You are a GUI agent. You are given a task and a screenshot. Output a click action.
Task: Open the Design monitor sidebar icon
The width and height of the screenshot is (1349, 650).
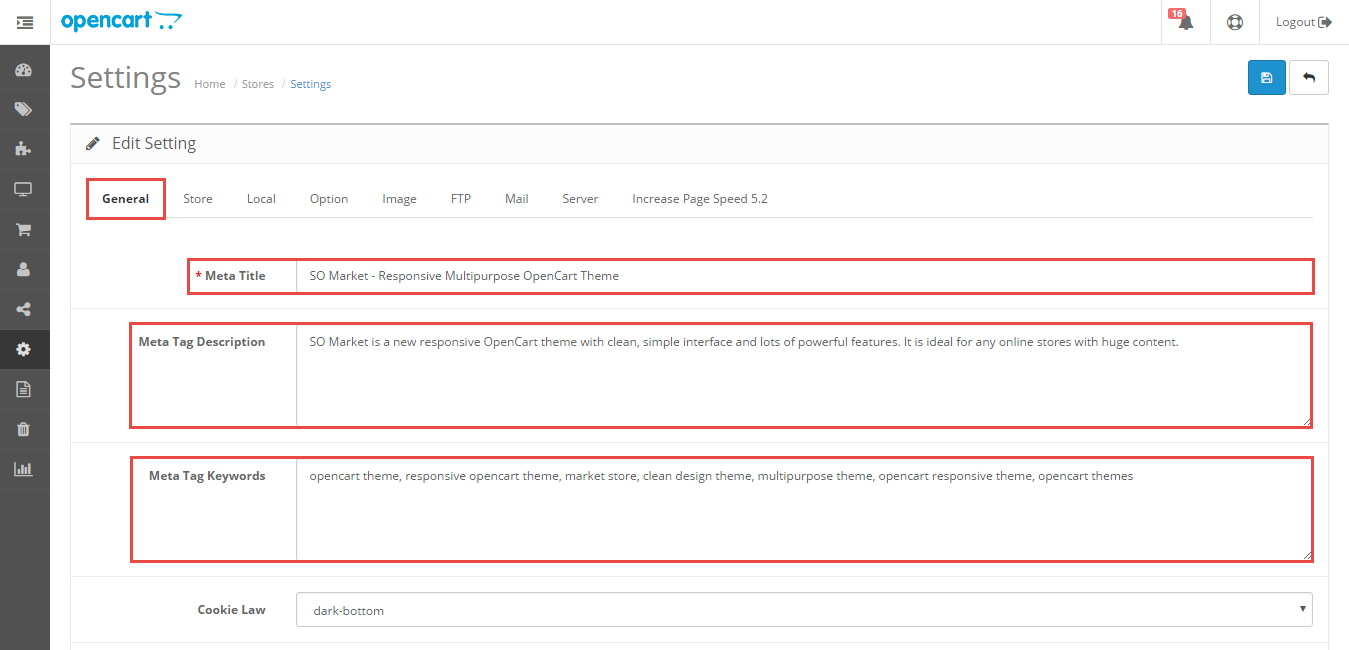[24, 189]
